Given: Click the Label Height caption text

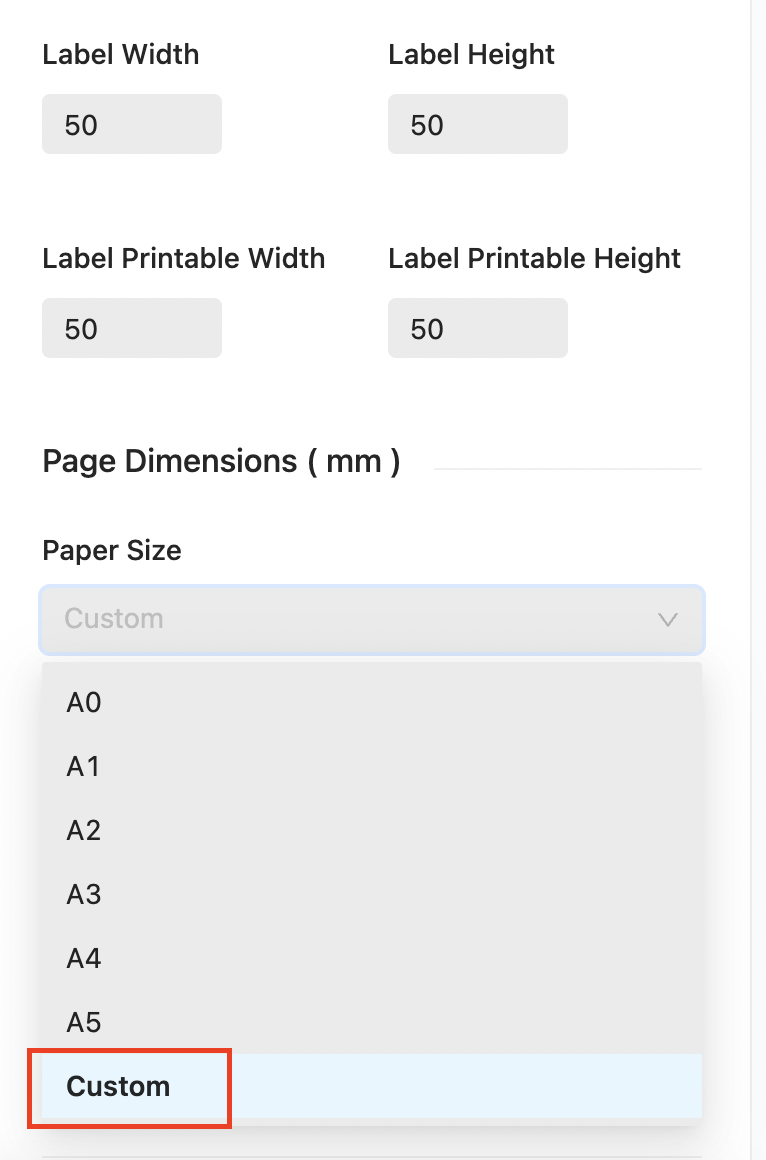Looking at the screenshot, I should [471, 54].
